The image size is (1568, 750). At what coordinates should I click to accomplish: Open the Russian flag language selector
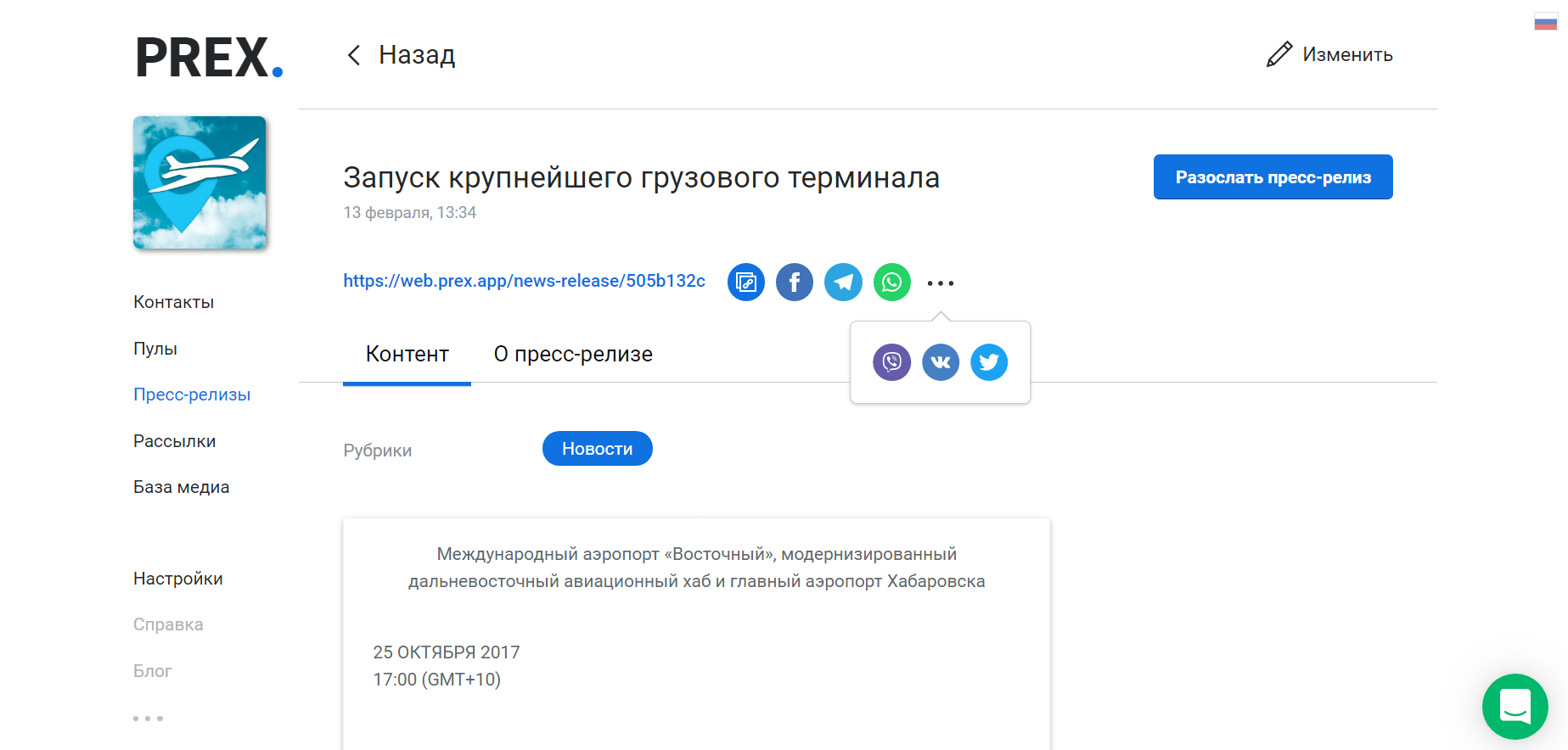click(x=1545, y=23)
